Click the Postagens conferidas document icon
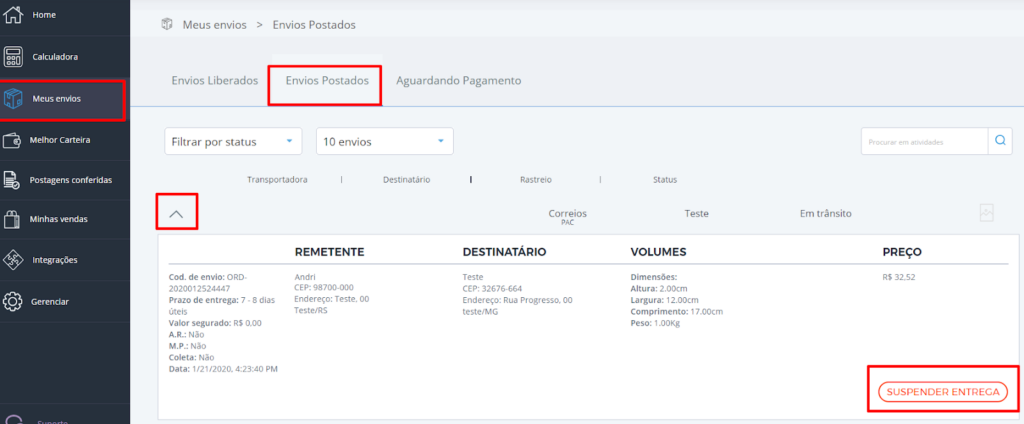This screenshot has height=424, width=1024. click(10, 180)
